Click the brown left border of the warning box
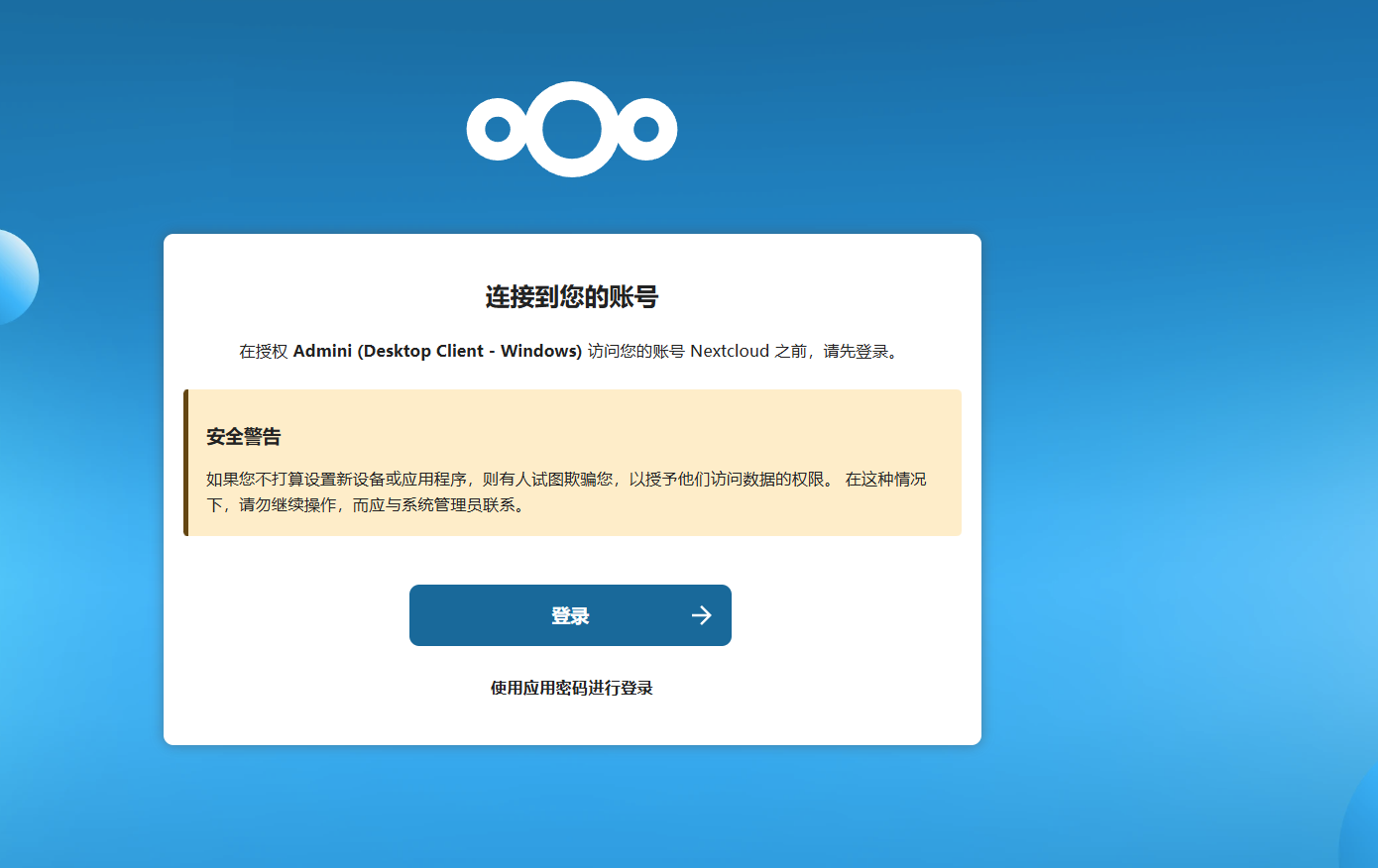Viewport: 1378px width, 868px height. tap(185, 463)
